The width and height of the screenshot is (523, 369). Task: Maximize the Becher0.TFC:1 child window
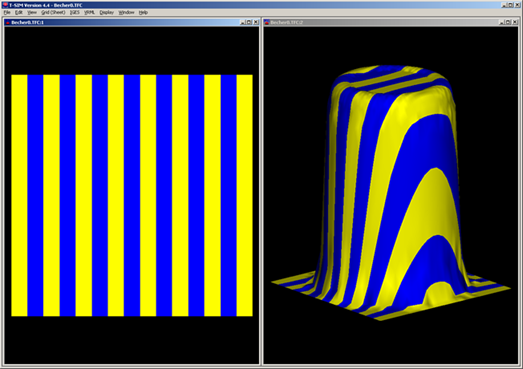coord(249,22)
